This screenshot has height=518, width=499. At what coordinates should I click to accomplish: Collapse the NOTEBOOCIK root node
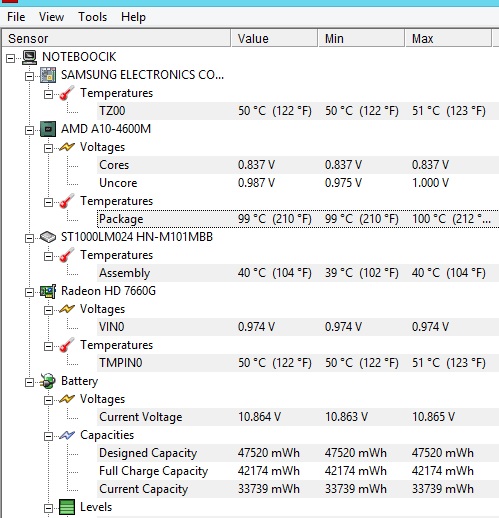10,58
